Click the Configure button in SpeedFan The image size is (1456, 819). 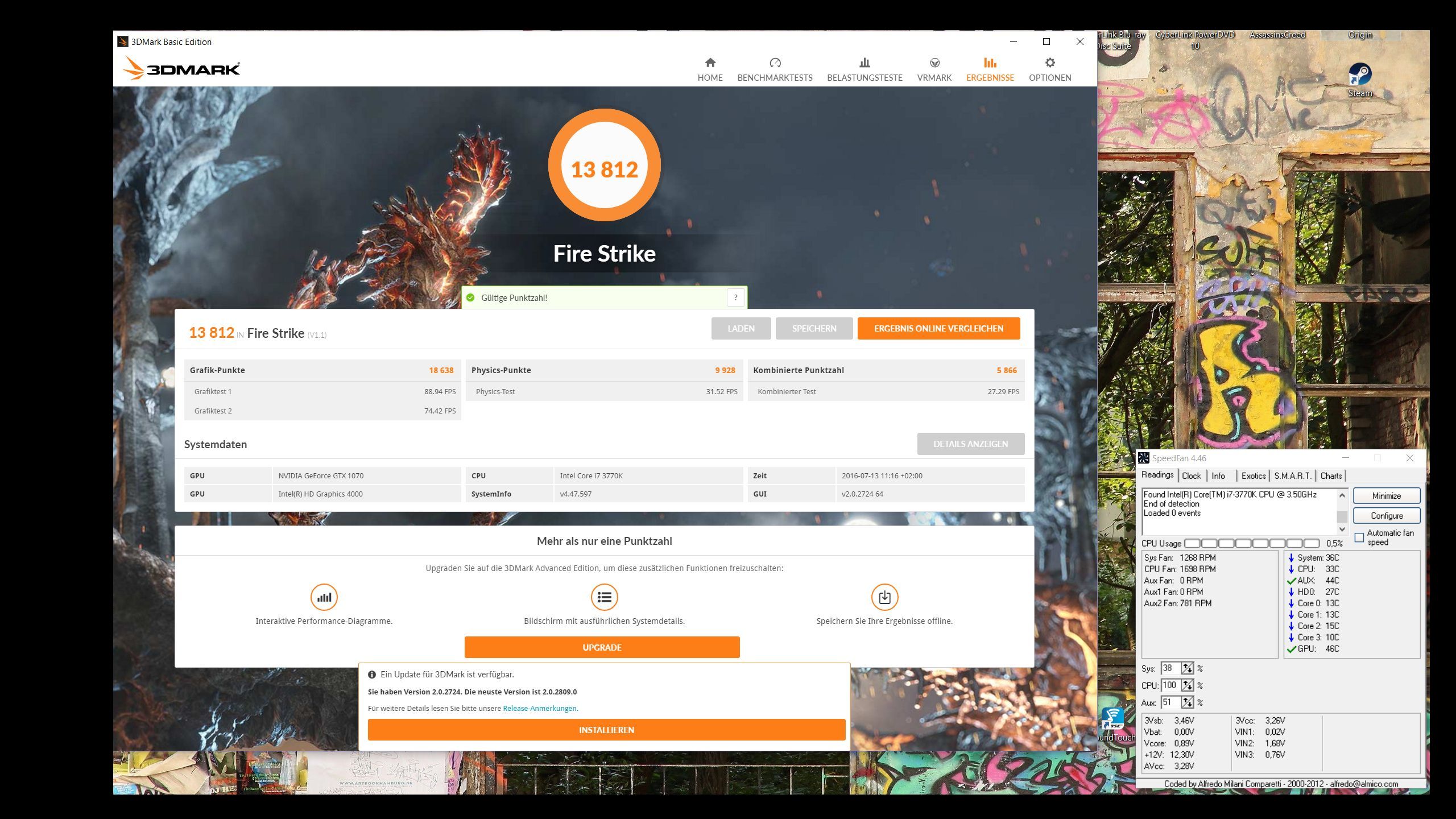[x=1386, y=515]
